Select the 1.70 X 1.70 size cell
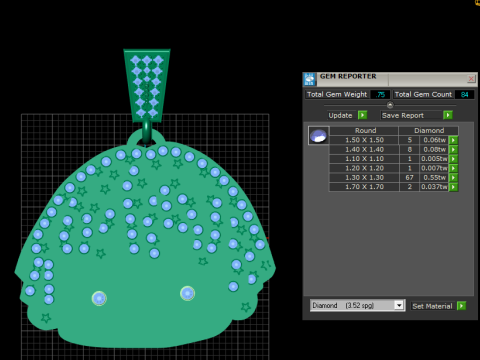The width and height of the screenshot is (480, 360). click(364, 187)
